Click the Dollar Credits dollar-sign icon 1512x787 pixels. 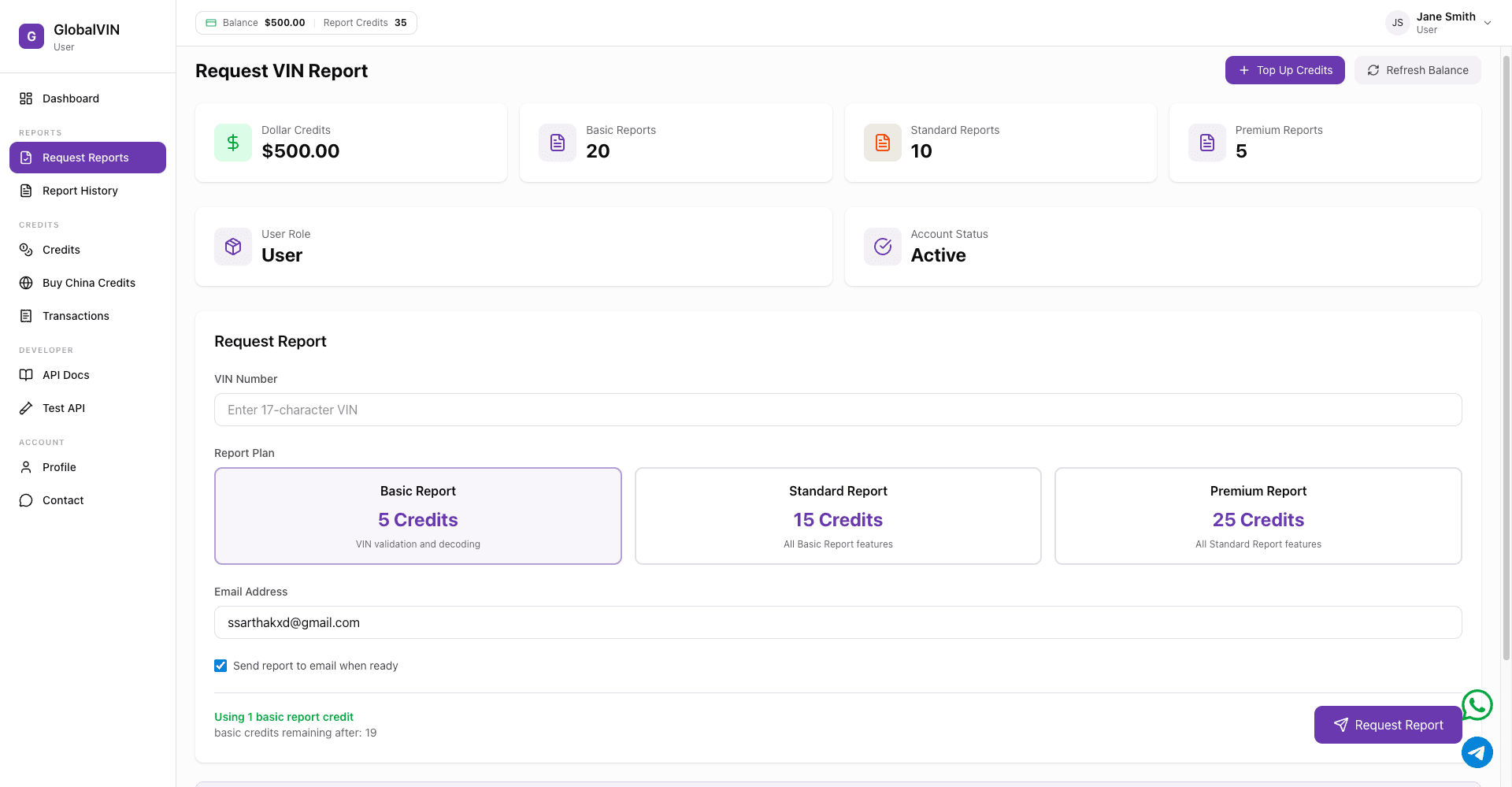(233, 143)
